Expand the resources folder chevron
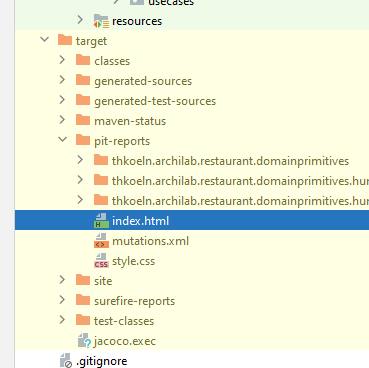Image resolution: width=369 pixels, height=368 pixels. [80, 20]
